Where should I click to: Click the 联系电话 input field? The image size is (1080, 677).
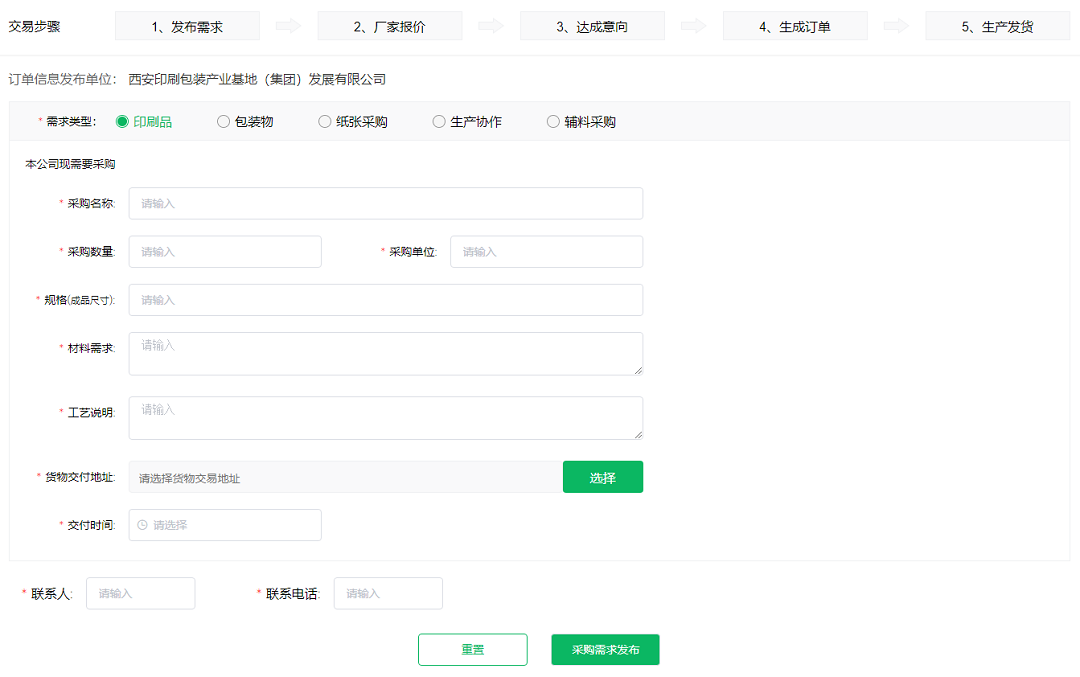click(388, 592)
